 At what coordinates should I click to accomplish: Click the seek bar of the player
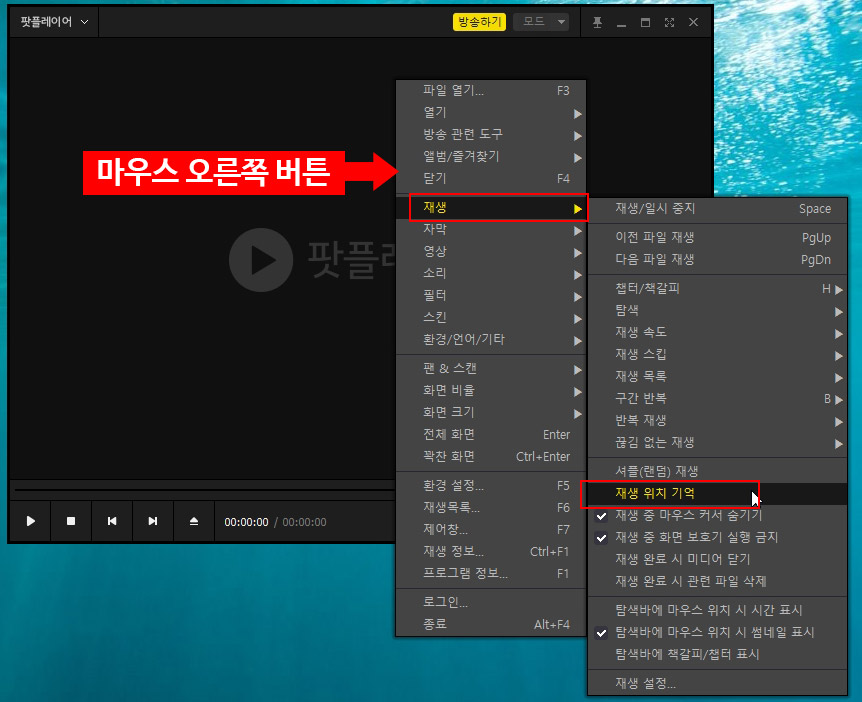[x=205, y=489]
